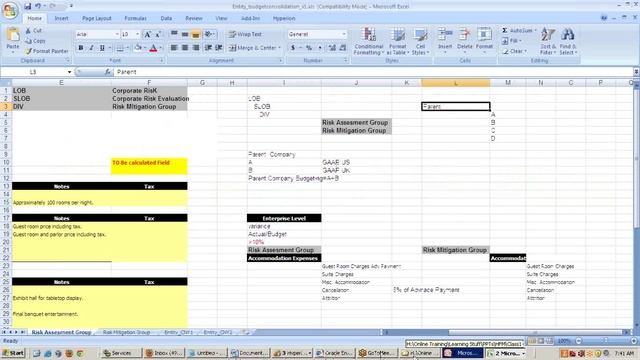Screen dimensions: 640x360
Task: Click Insert cells button
Action: (445, 41)
